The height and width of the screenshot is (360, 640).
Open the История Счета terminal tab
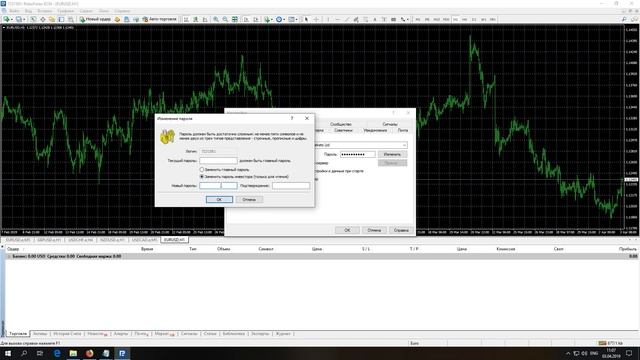(67, 333)
